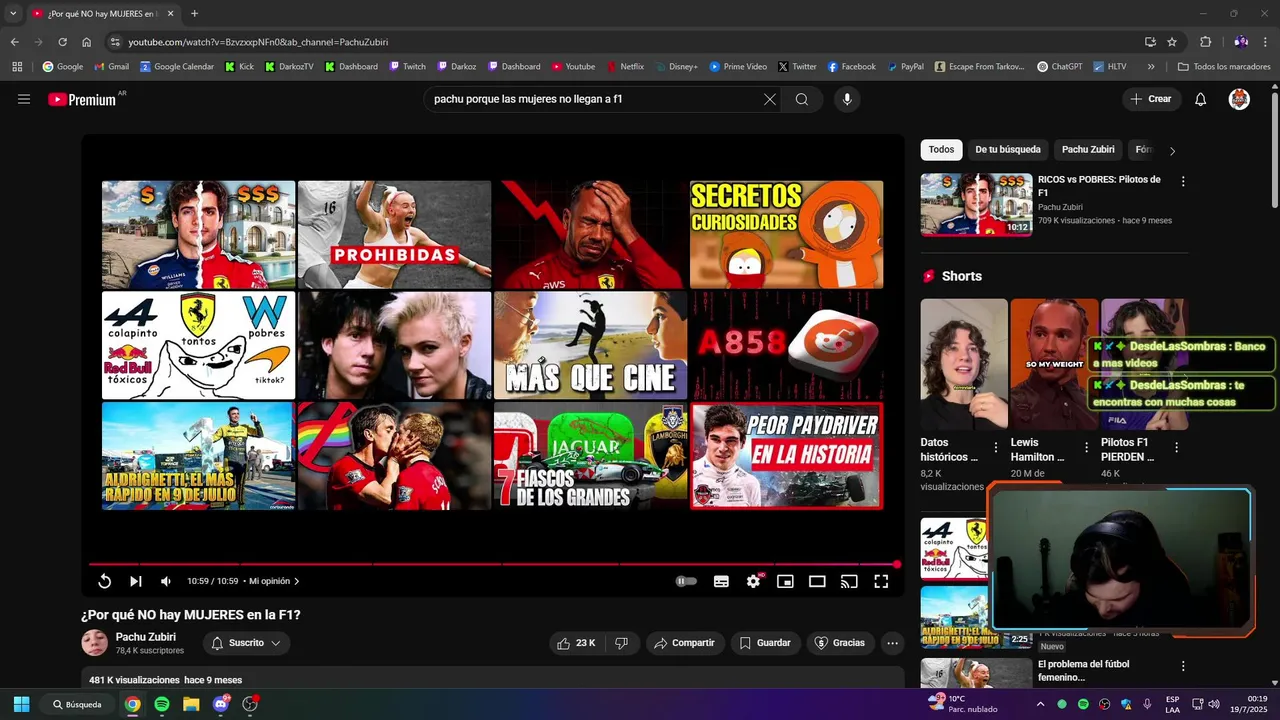
Task: Toggle the autoplay switch
Action: tap(686, 581)
